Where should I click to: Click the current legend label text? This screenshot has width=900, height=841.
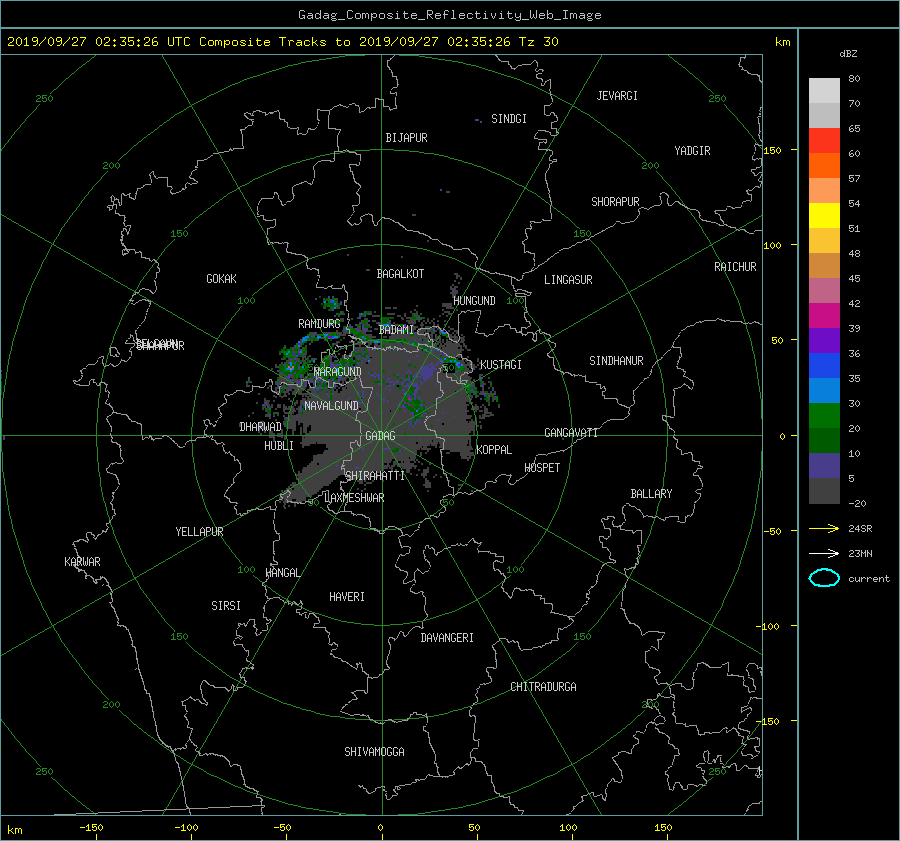pyautogui.click(x=869, y=579)
